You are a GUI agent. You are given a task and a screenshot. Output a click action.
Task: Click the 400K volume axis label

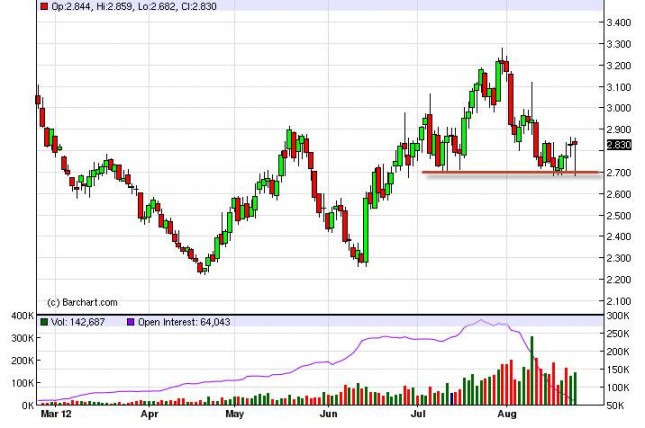(x=23, y=316)
